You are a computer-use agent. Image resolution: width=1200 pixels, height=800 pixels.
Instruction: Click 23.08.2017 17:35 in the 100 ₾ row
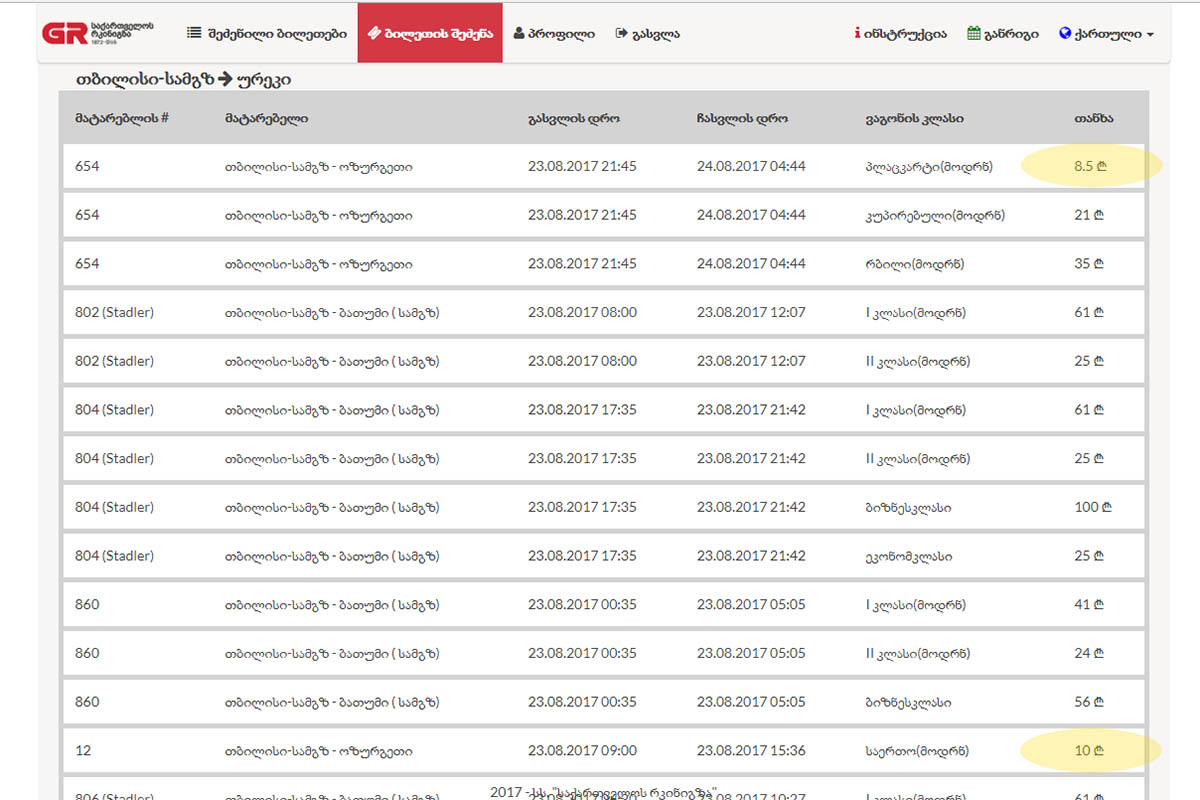[x=582, y=507]
